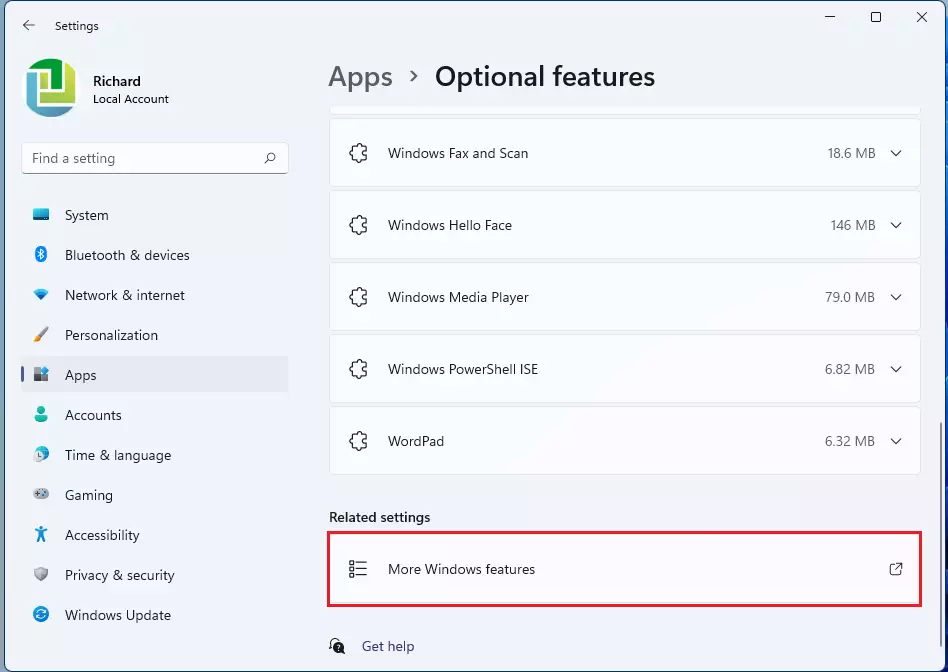Open Gaming settings

point(155,494)
